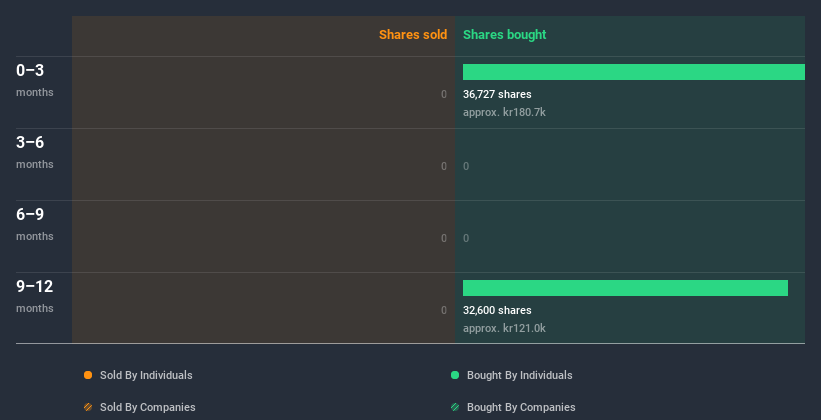
Task: Click shares sold zero in 0–3 months row
Action: (x=444, y=94)
